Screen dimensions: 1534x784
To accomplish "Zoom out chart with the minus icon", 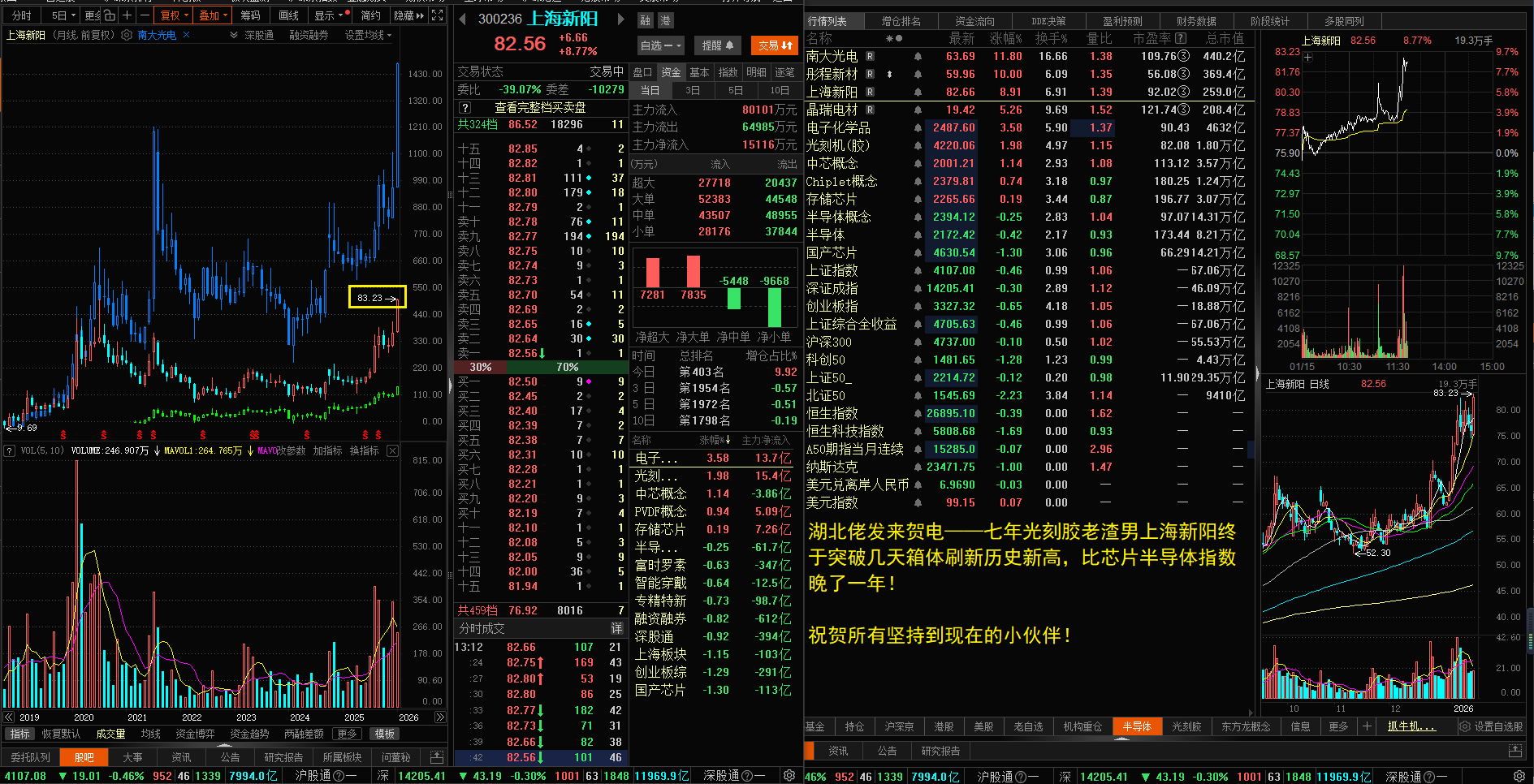I will click(145, 15).
